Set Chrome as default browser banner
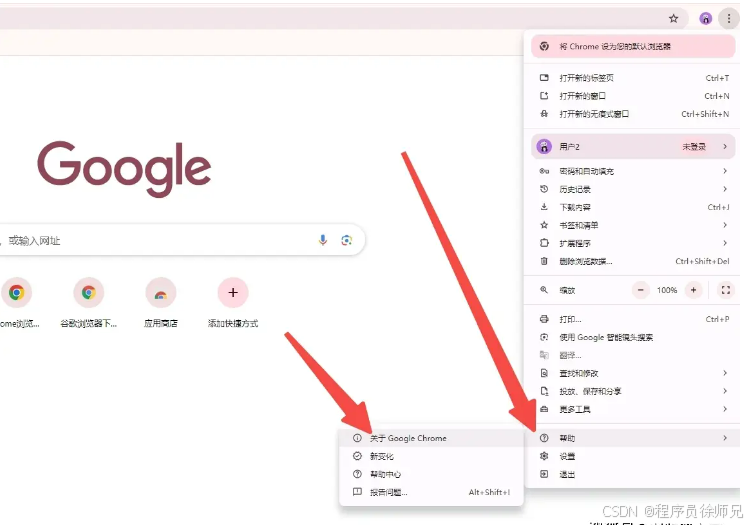Viewport: 751px width, 525px height. [633, 46]
